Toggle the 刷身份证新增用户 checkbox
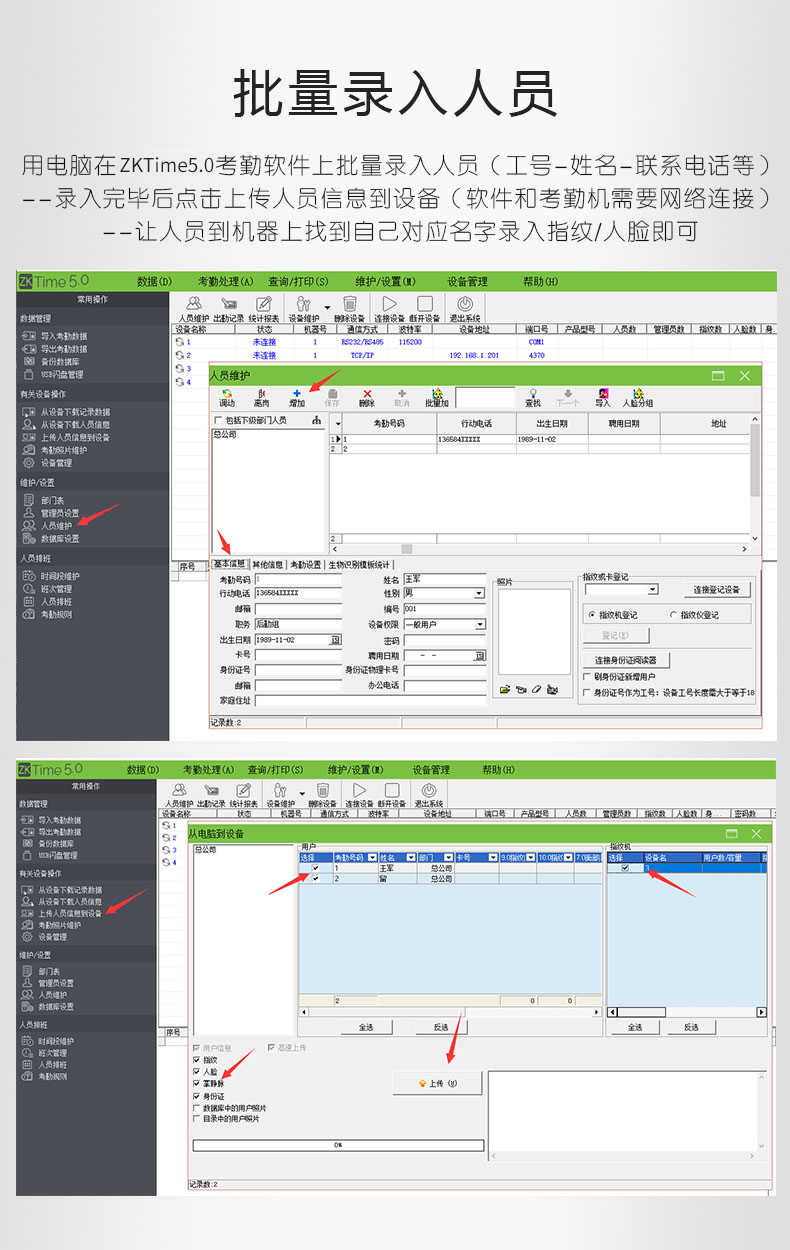This screenshot has width=790, height=1250. 587,677
